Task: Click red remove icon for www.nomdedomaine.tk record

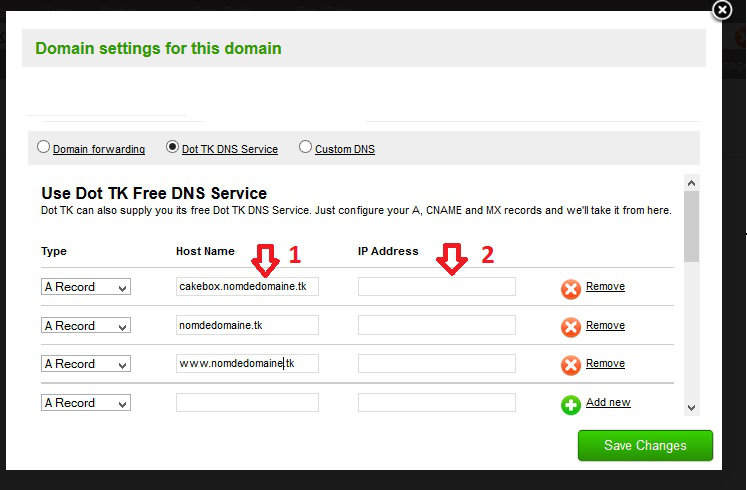Action: tap(570, 365)
